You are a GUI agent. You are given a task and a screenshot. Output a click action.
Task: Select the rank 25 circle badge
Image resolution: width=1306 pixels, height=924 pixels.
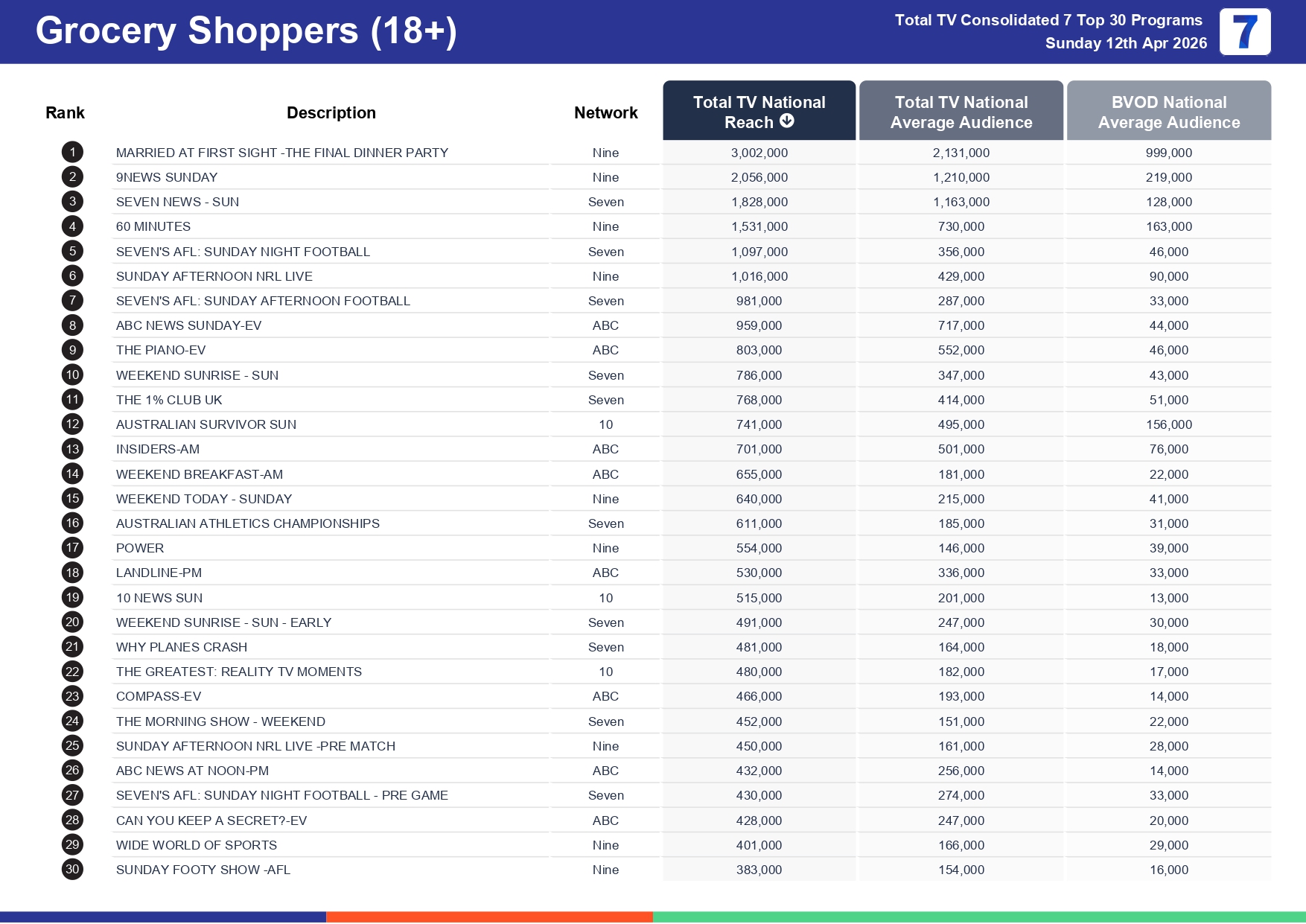tap(72, 746)
